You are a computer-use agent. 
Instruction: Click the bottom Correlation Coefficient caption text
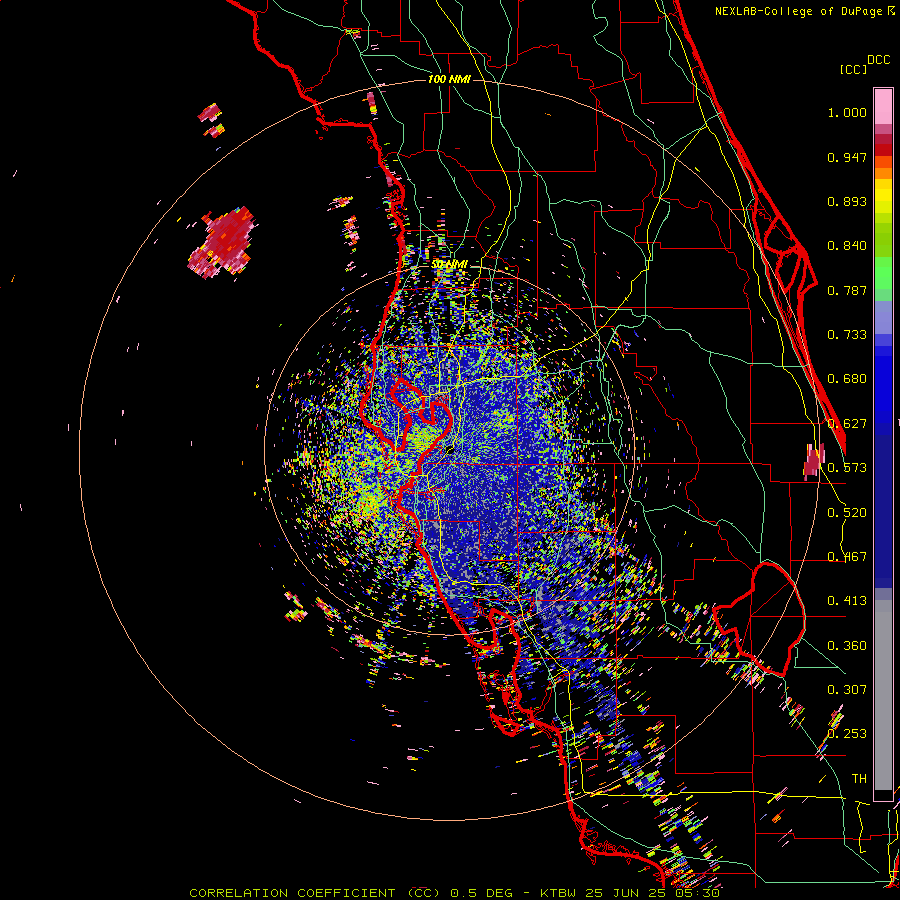[454, 893]
